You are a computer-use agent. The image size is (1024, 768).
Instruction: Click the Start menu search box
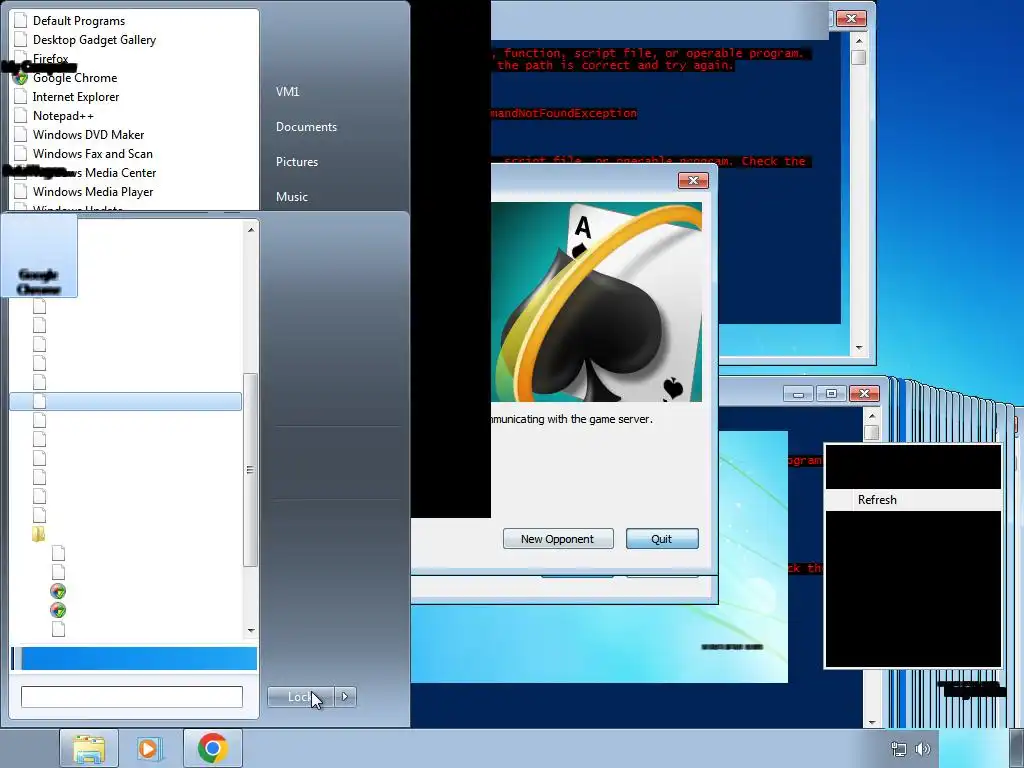[132, 697]
